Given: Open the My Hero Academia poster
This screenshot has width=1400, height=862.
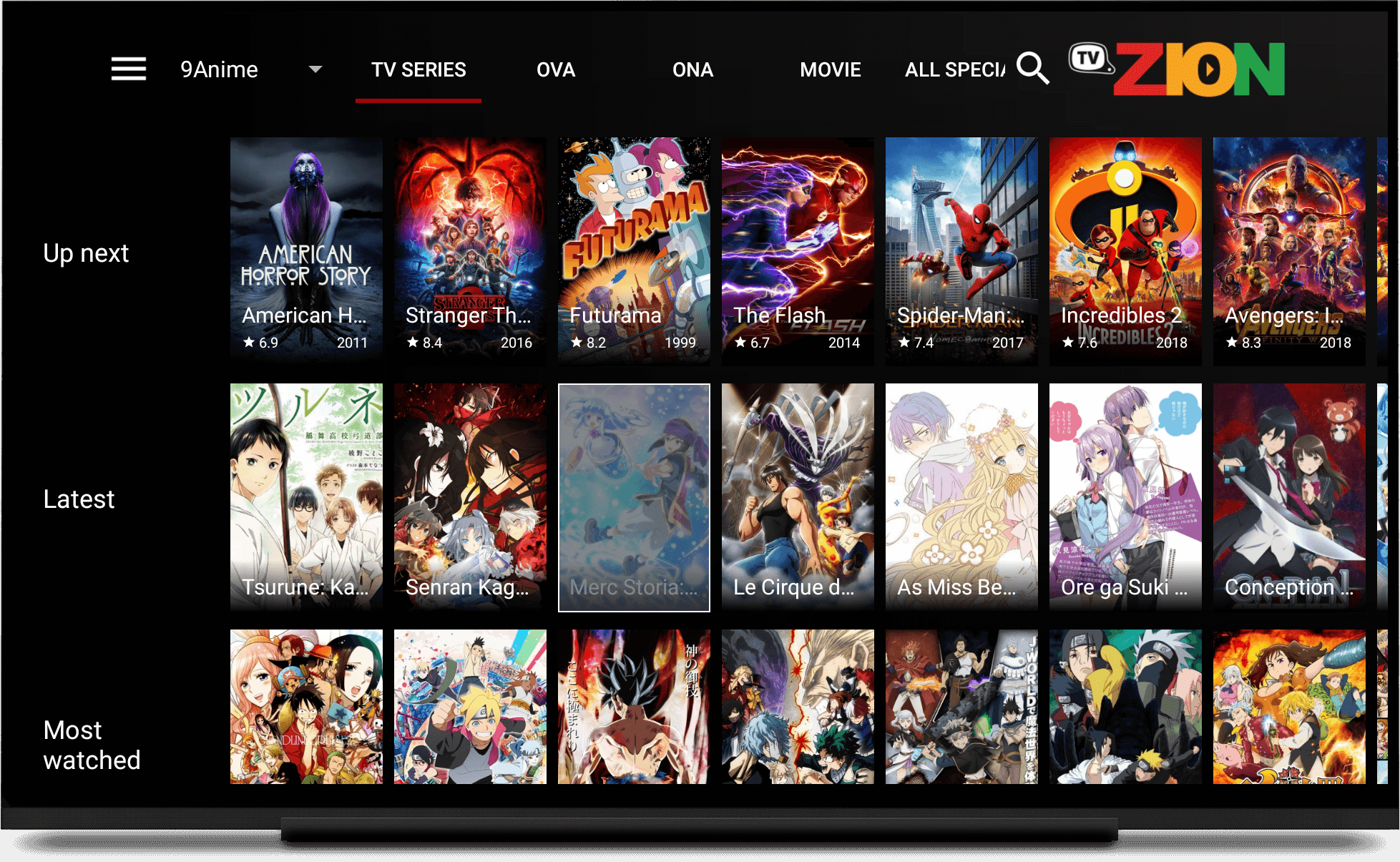Looking at the screenshot, I should 798,707.
